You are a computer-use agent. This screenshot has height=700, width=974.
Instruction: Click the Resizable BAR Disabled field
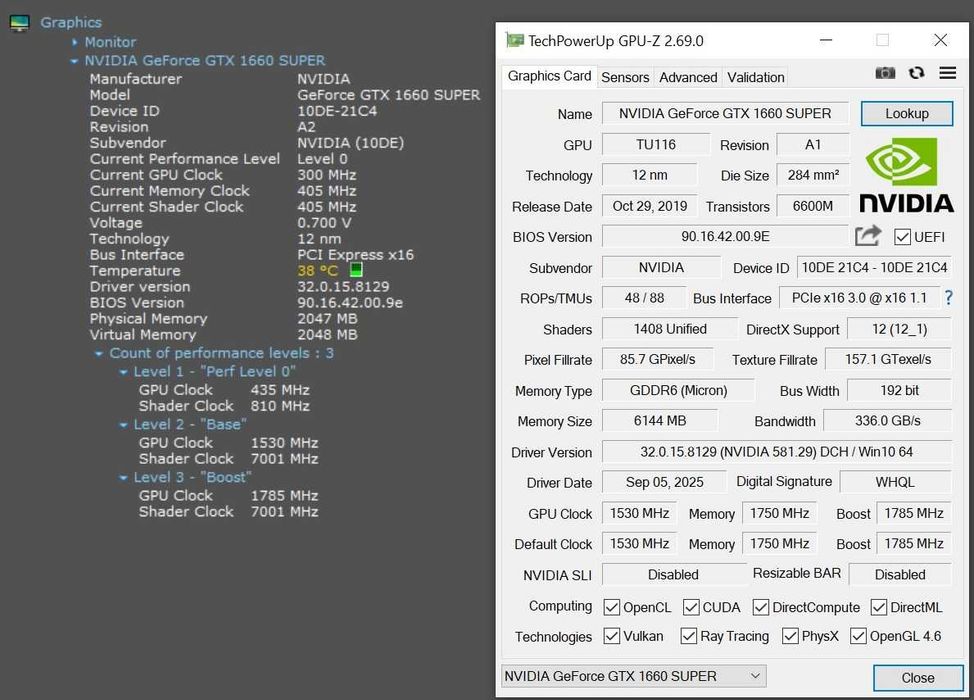click(x=900, y=575)
